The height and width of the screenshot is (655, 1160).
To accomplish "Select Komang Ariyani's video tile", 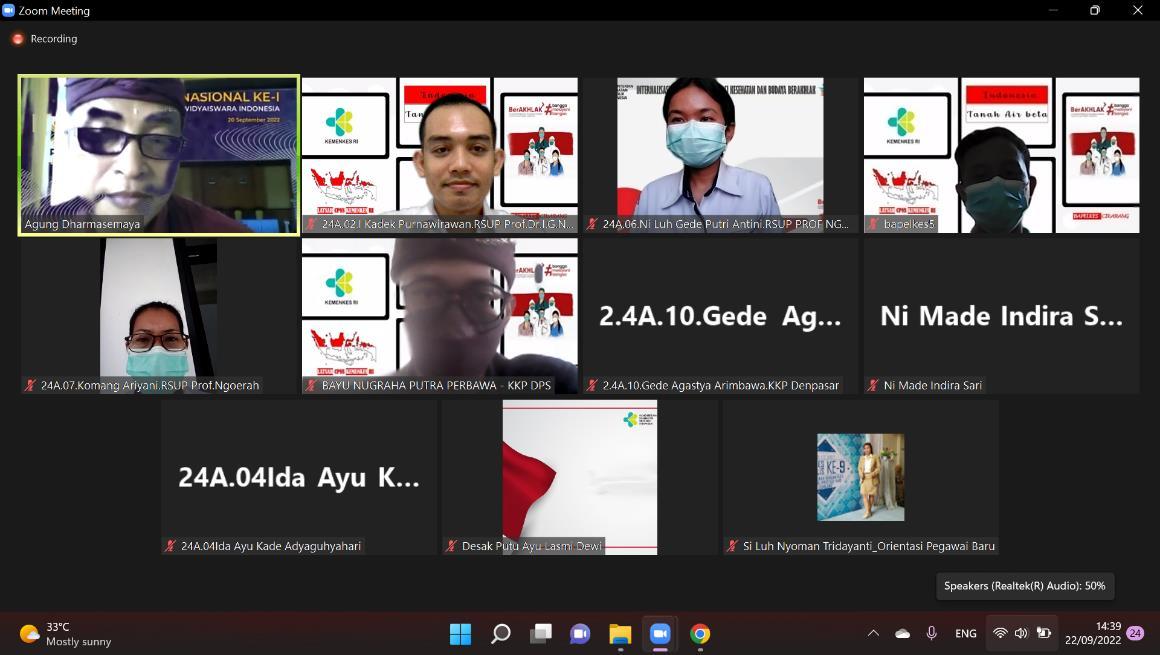I will click(158, 316).
